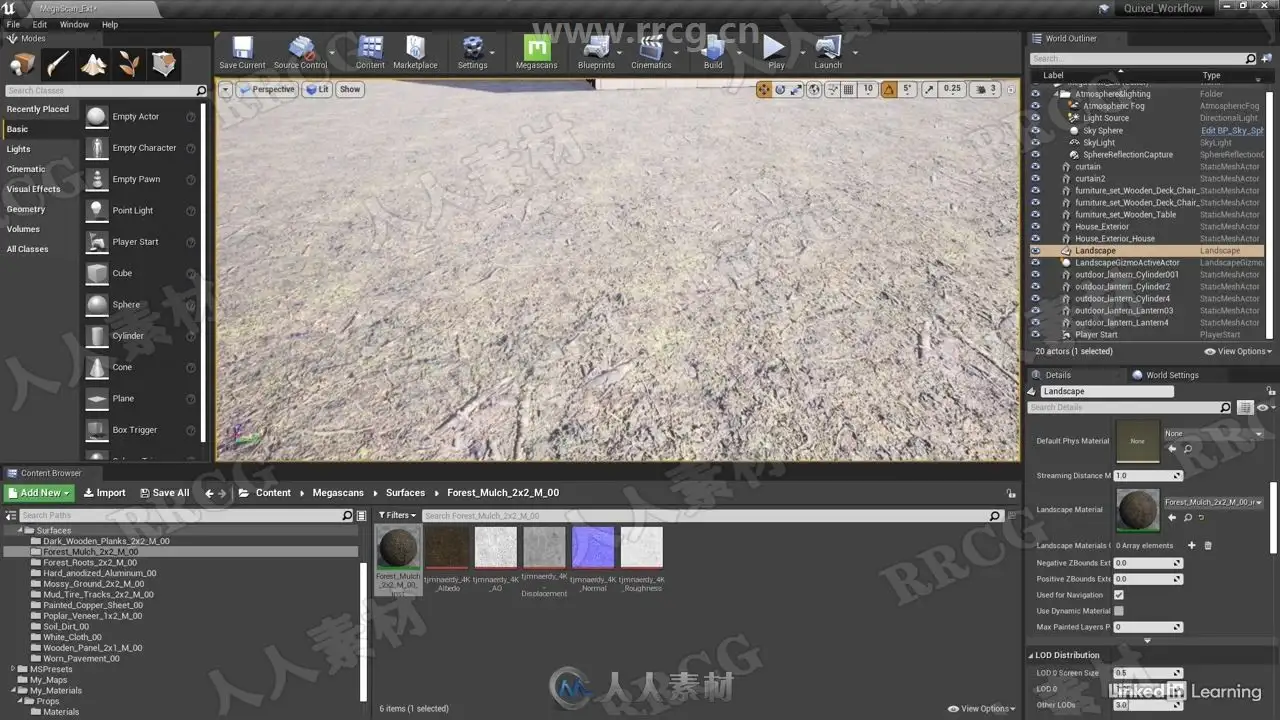Click the Add New button

39,493
